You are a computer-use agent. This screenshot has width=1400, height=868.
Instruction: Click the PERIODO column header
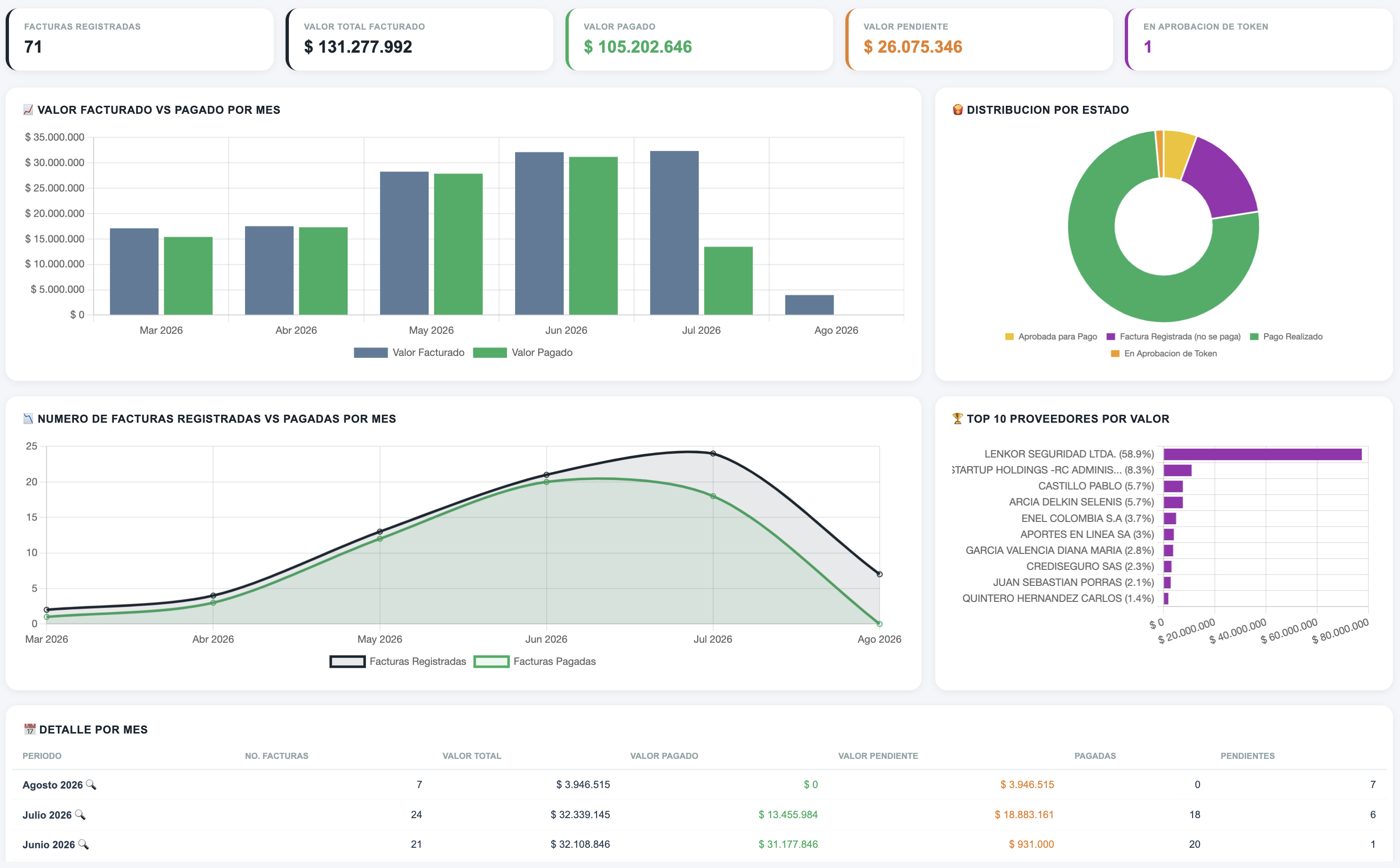tap(42, 756)
